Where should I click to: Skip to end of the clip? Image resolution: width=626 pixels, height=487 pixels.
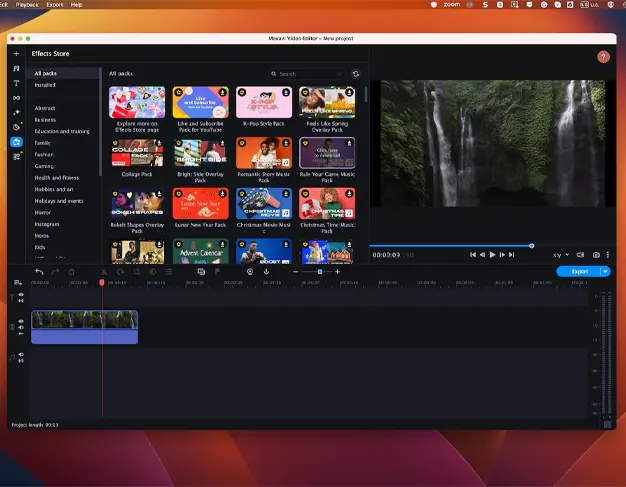512,255
